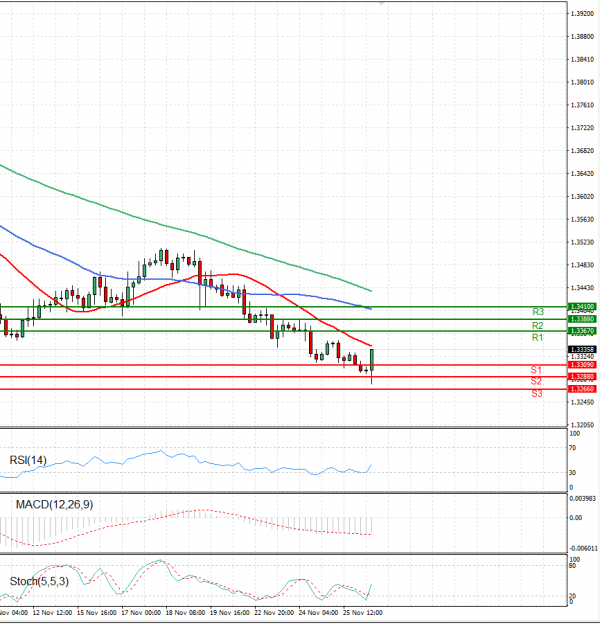Click the R1 resistance label

(x=538, y=337)
